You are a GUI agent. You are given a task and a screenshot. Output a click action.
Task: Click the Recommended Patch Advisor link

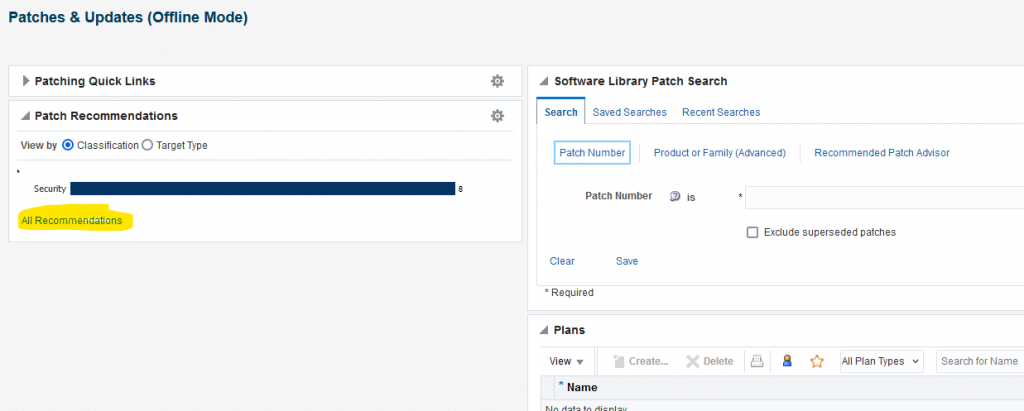point(881,153)
